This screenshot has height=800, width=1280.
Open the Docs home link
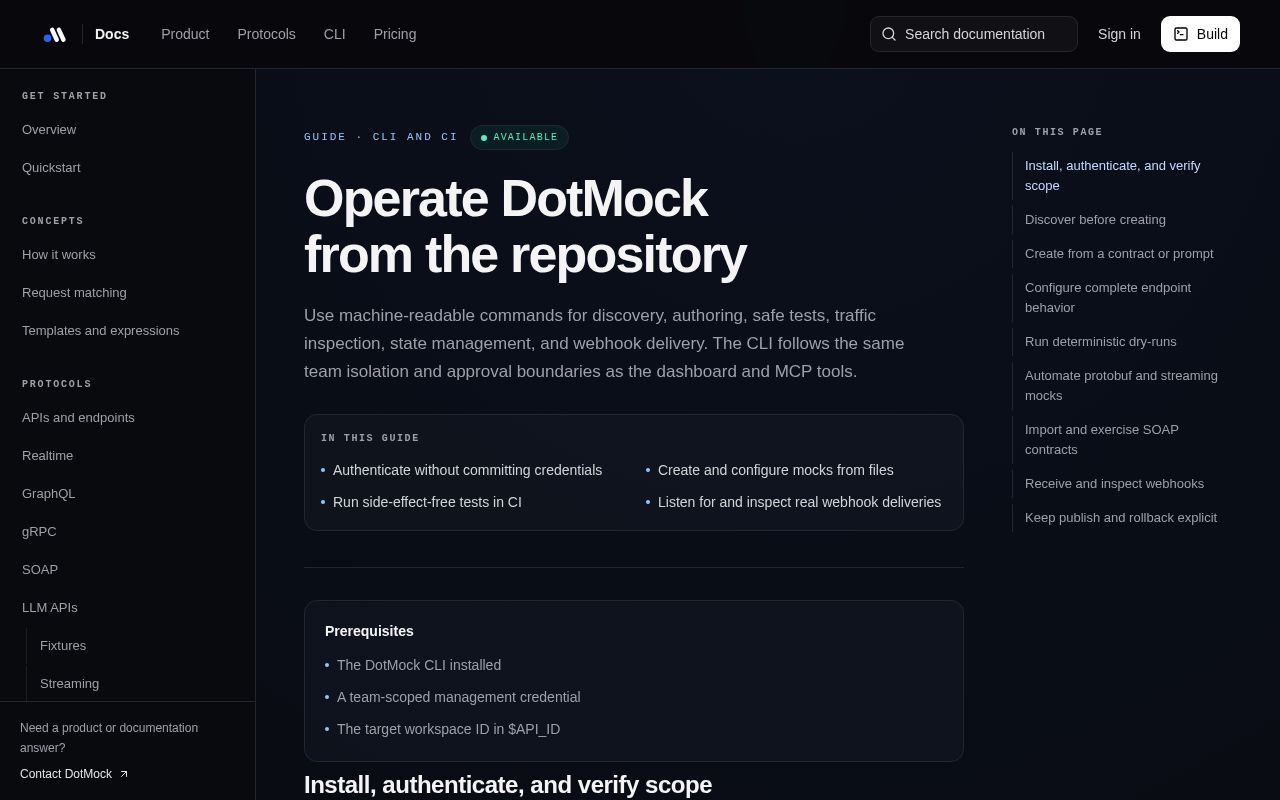click(x=112, y=34)
